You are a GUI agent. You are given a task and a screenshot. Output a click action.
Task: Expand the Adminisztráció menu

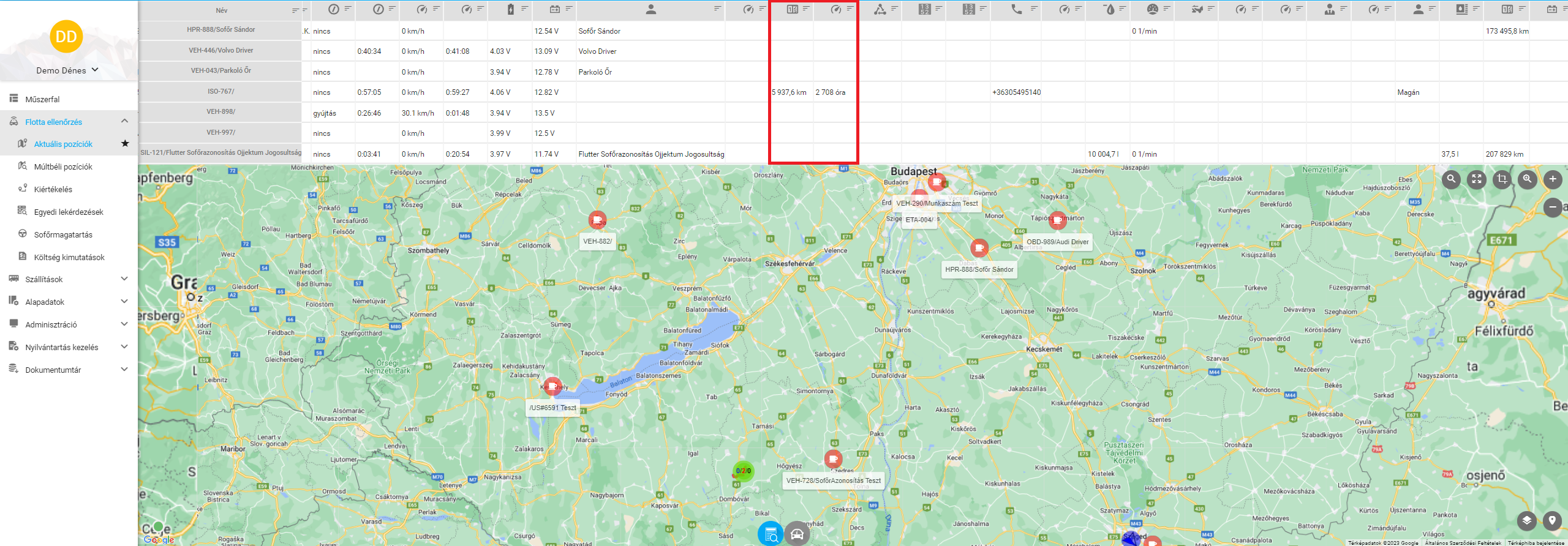(124, 324)
